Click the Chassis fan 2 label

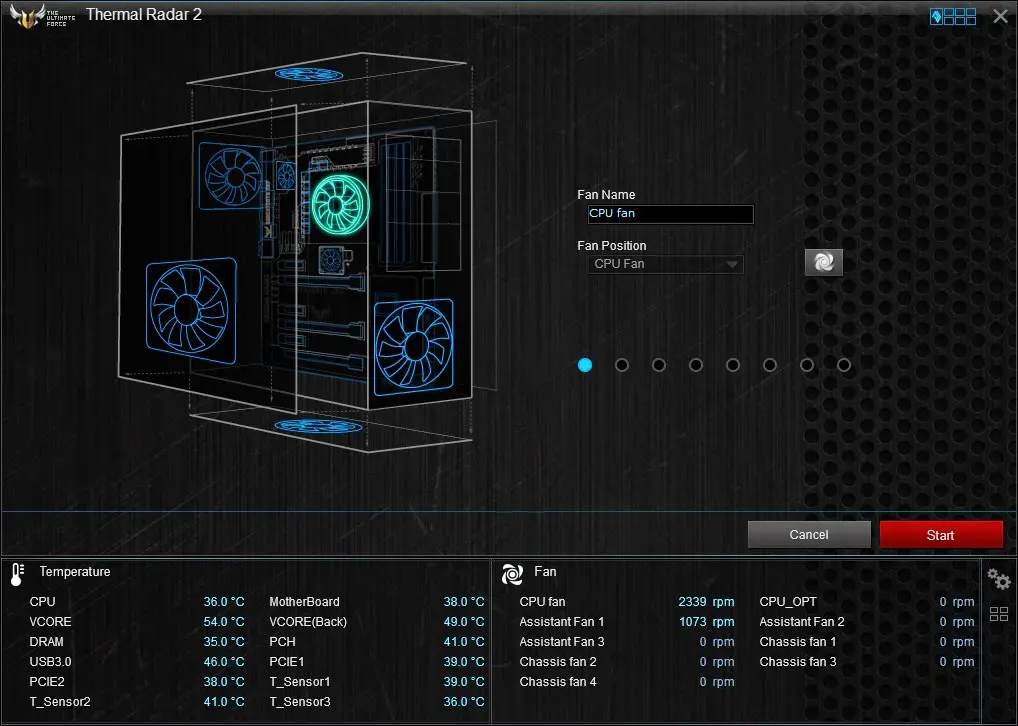click(x=558, y=662)
